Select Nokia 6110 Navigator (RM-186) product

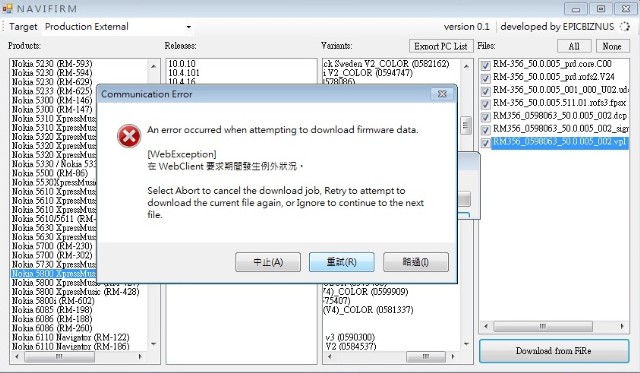(71, 346)
